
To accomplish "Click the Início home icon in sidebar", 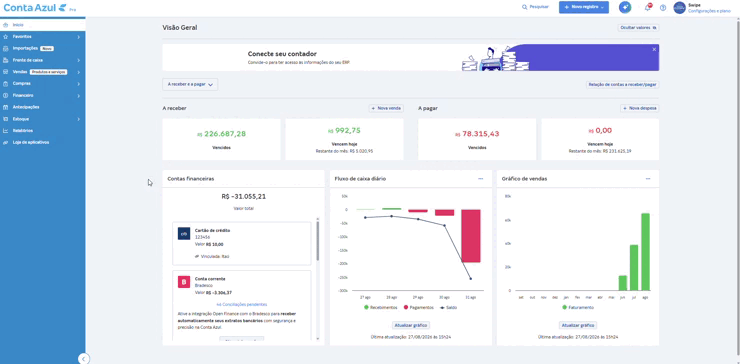I will [x=5, y=25].
